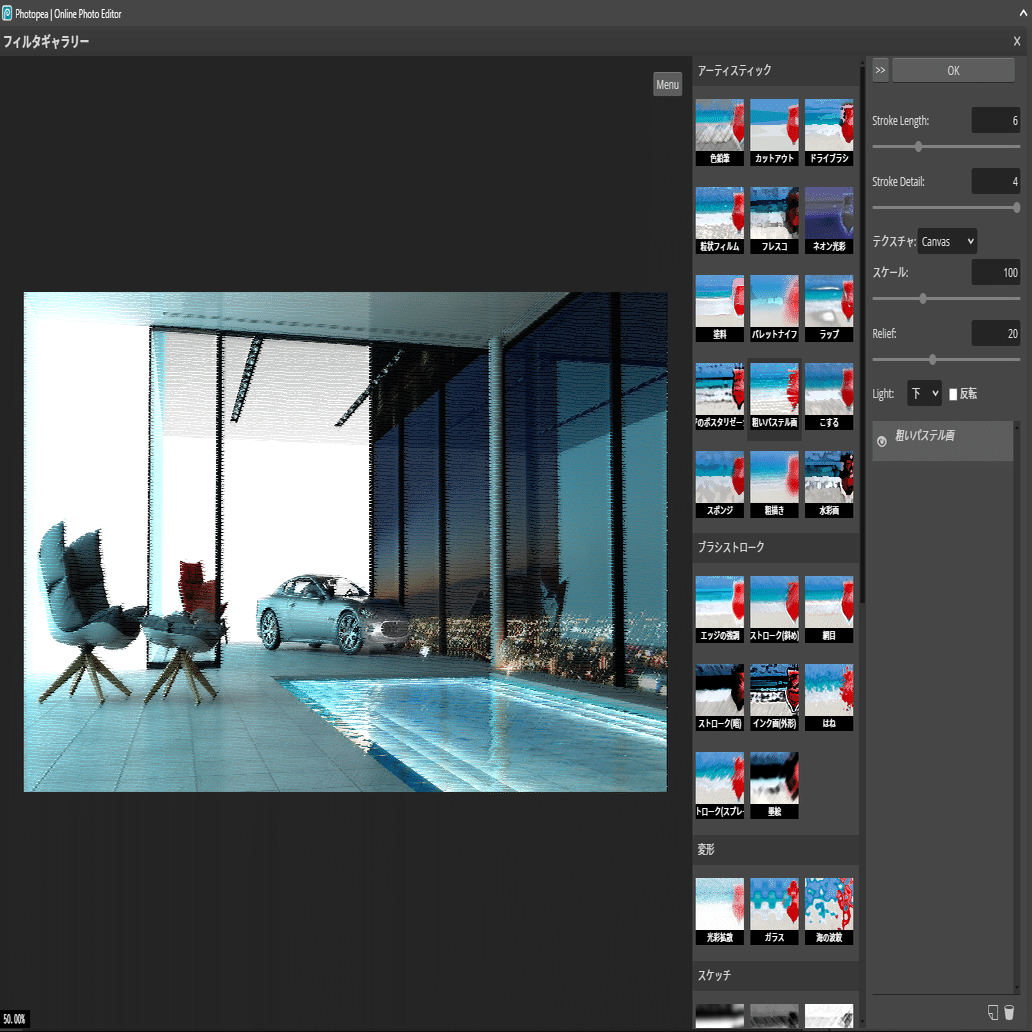Apply the ラップ filter thumbnail
1032x1032 pixels.
[x=829, y=308]
